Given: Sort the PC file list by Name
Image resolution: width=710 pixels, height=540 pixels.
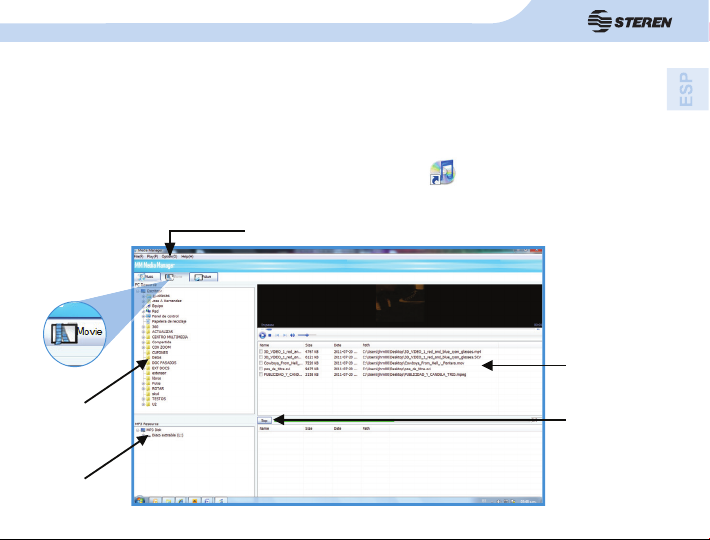Looking at the screenshot, I should point(281,345).
